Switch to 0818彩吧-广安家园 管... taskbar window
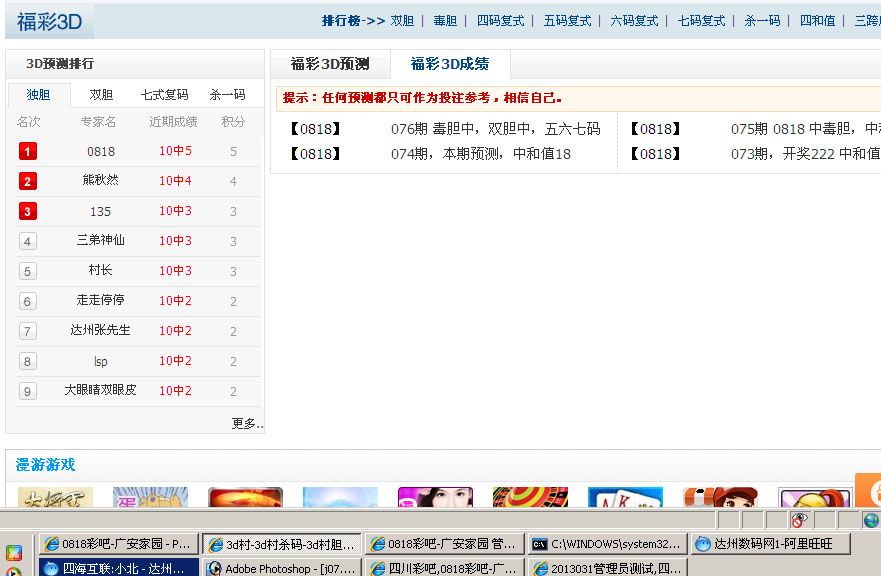Image resolution: width=881 pixels, height=576 pixels. tap(444, 544)
